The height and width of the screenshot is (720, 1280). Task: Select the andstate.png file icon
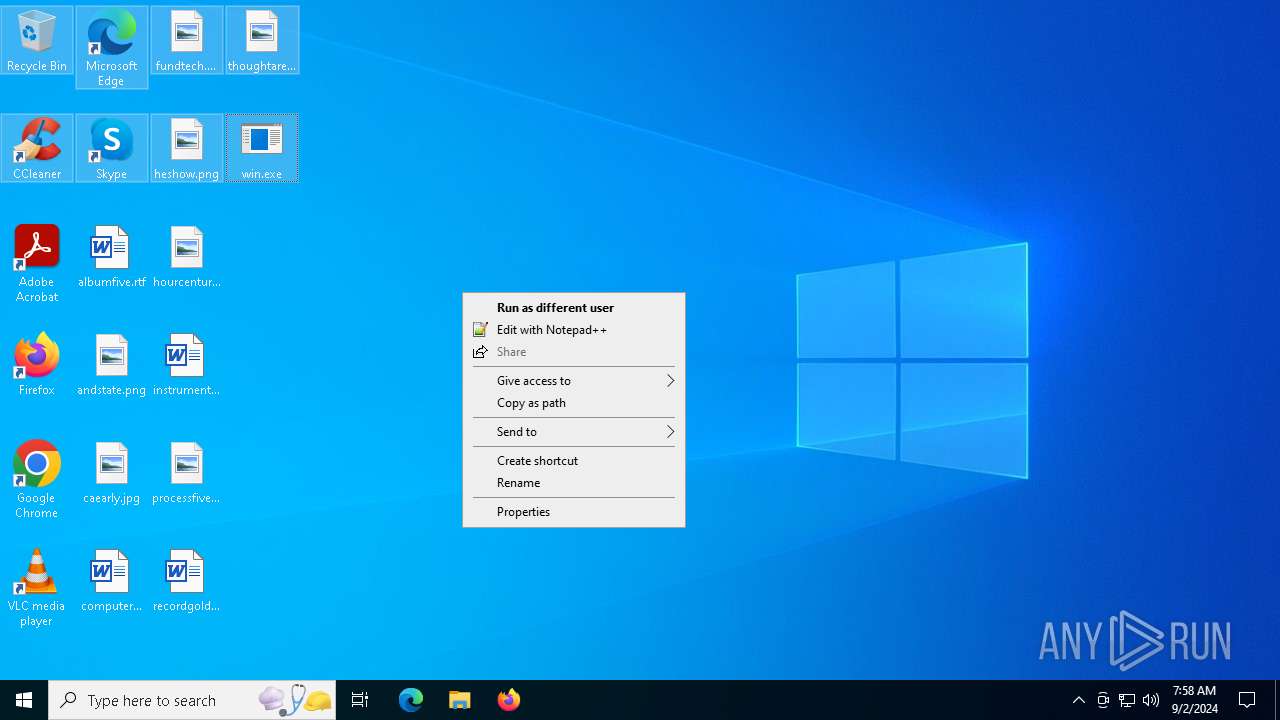111,365
